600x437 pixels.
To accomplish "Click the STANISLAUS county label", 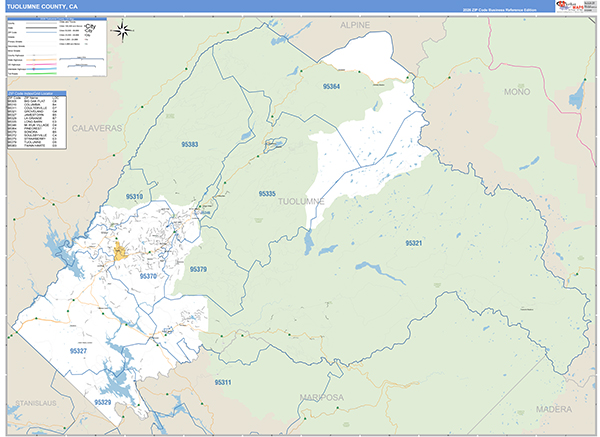I will click(36, 403).
